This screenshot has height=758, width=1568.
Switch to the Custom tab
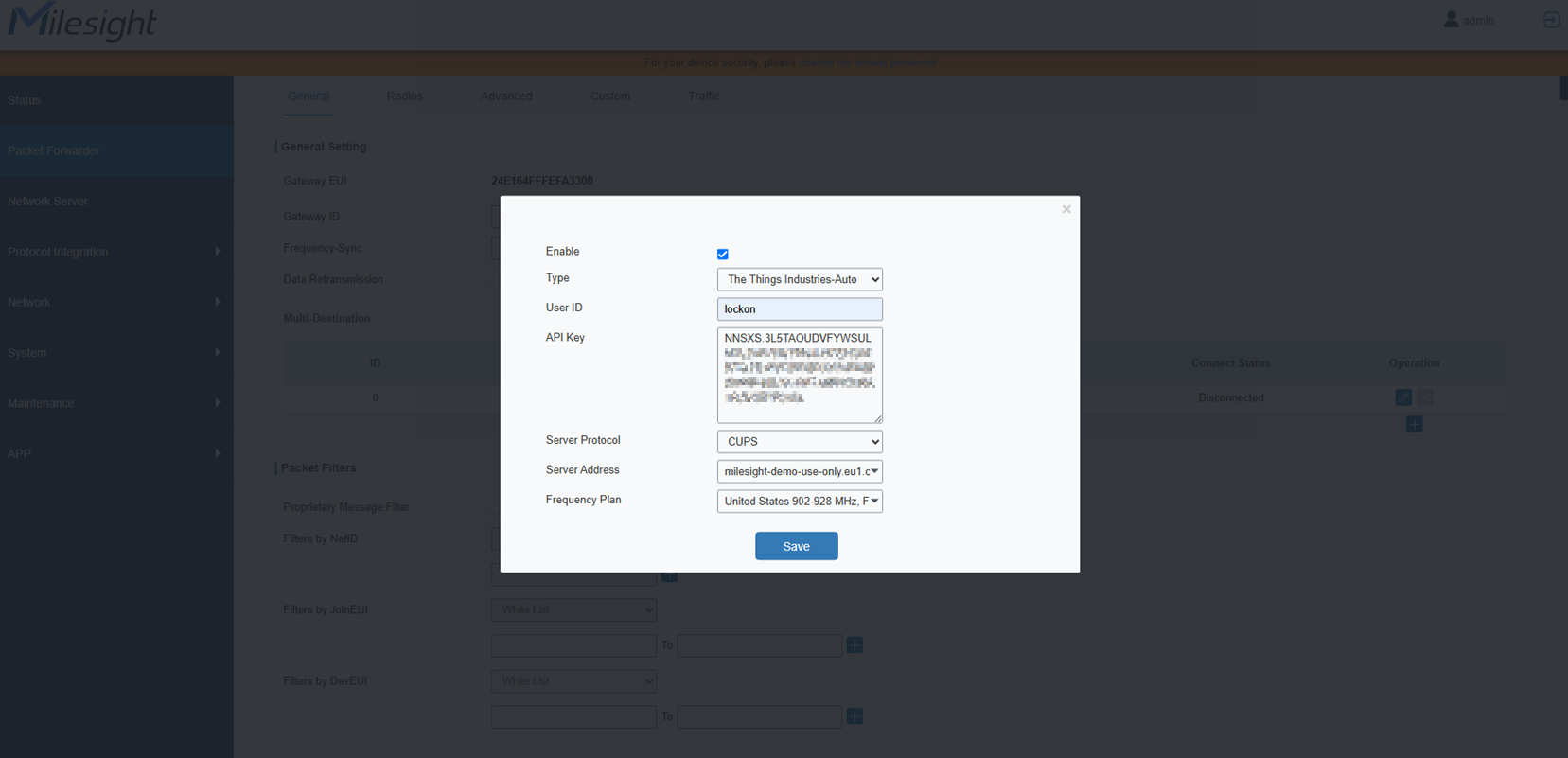610,97
